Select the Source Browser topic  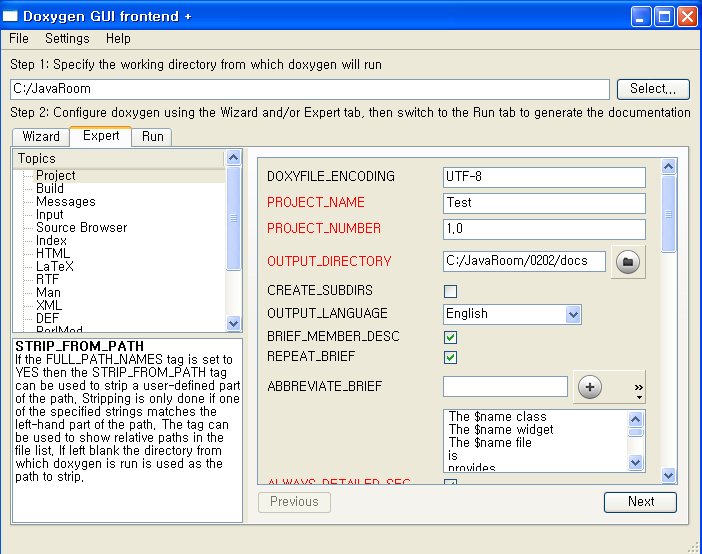click(81, 228)
